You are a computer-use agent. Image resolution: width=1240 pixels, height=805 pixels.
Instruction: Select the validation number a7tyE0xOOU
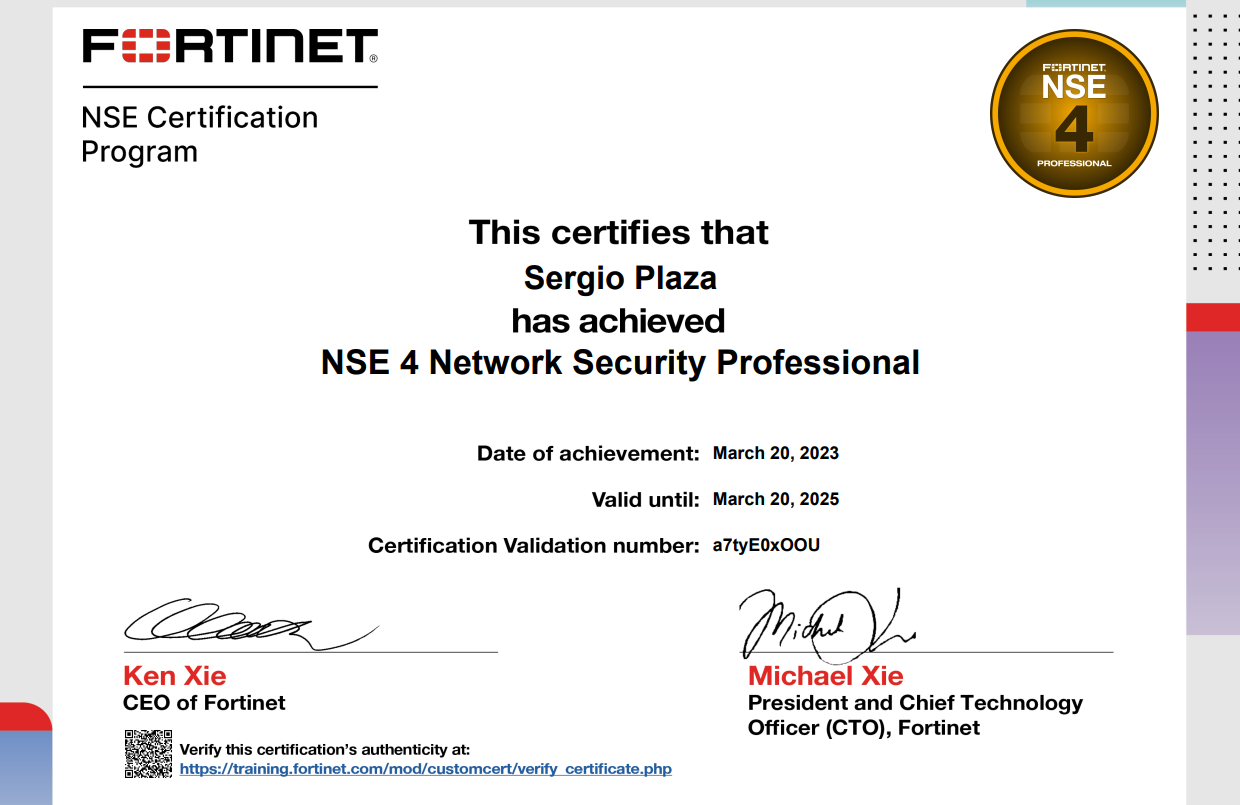tap(766, 545)
